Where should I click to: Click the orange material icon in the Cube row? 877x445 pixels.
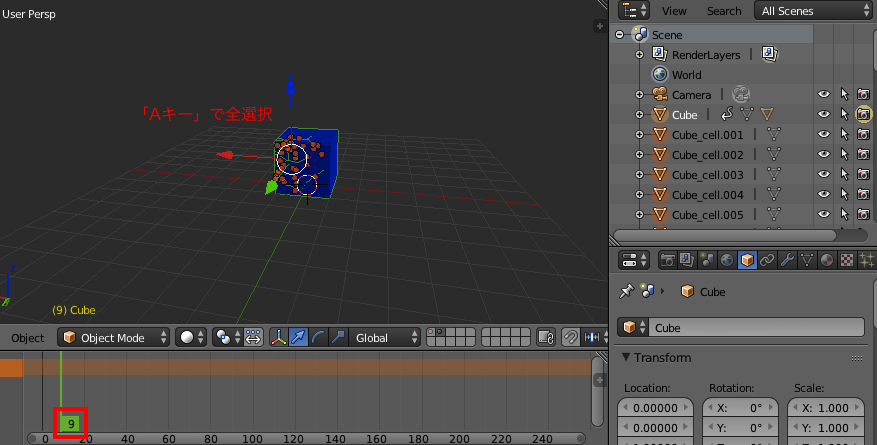pyautogui.click(x=767, y=114)
